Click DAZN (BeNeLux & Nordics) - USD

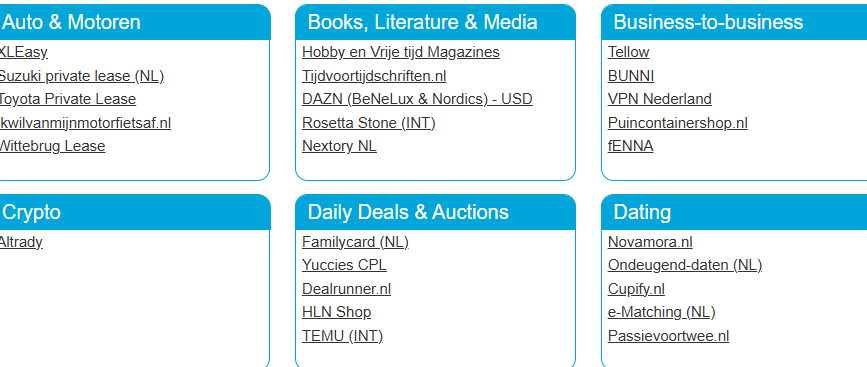click(x=417, y=99)
